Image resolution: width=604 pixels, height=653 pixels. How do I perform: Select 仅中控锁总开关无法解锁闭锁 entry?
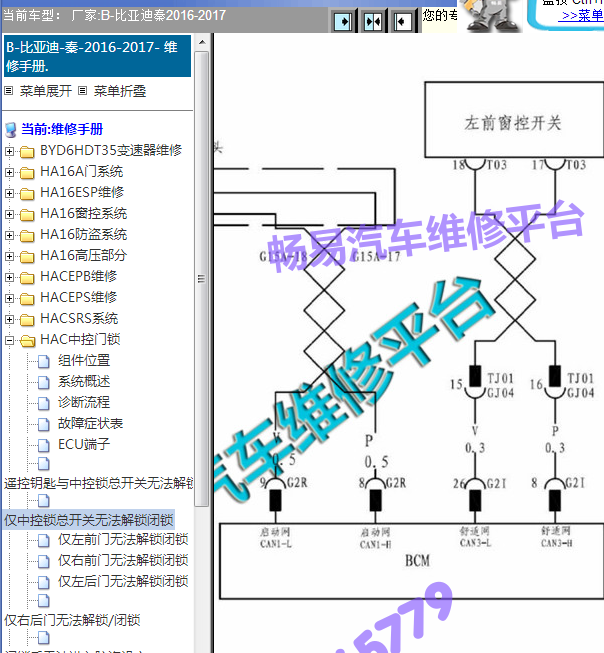pyautogui.click(x=89, y=520)
